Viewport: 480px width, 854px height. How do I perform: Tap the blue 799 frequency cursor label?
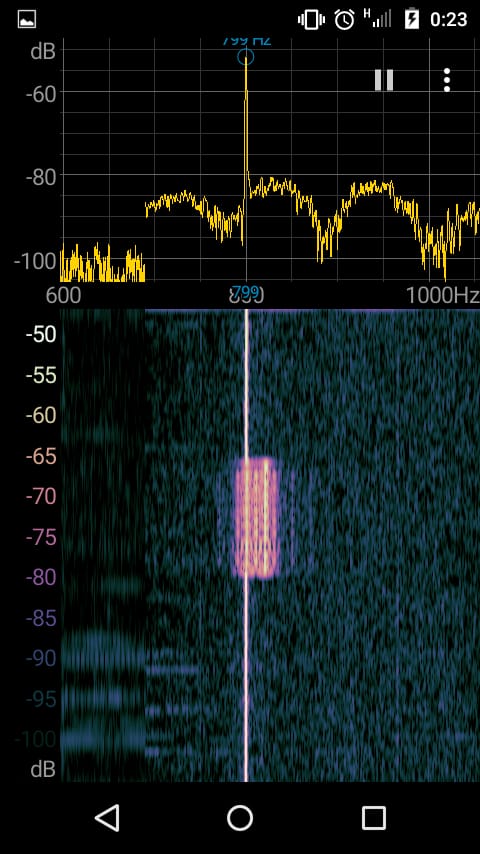(246, 290)
